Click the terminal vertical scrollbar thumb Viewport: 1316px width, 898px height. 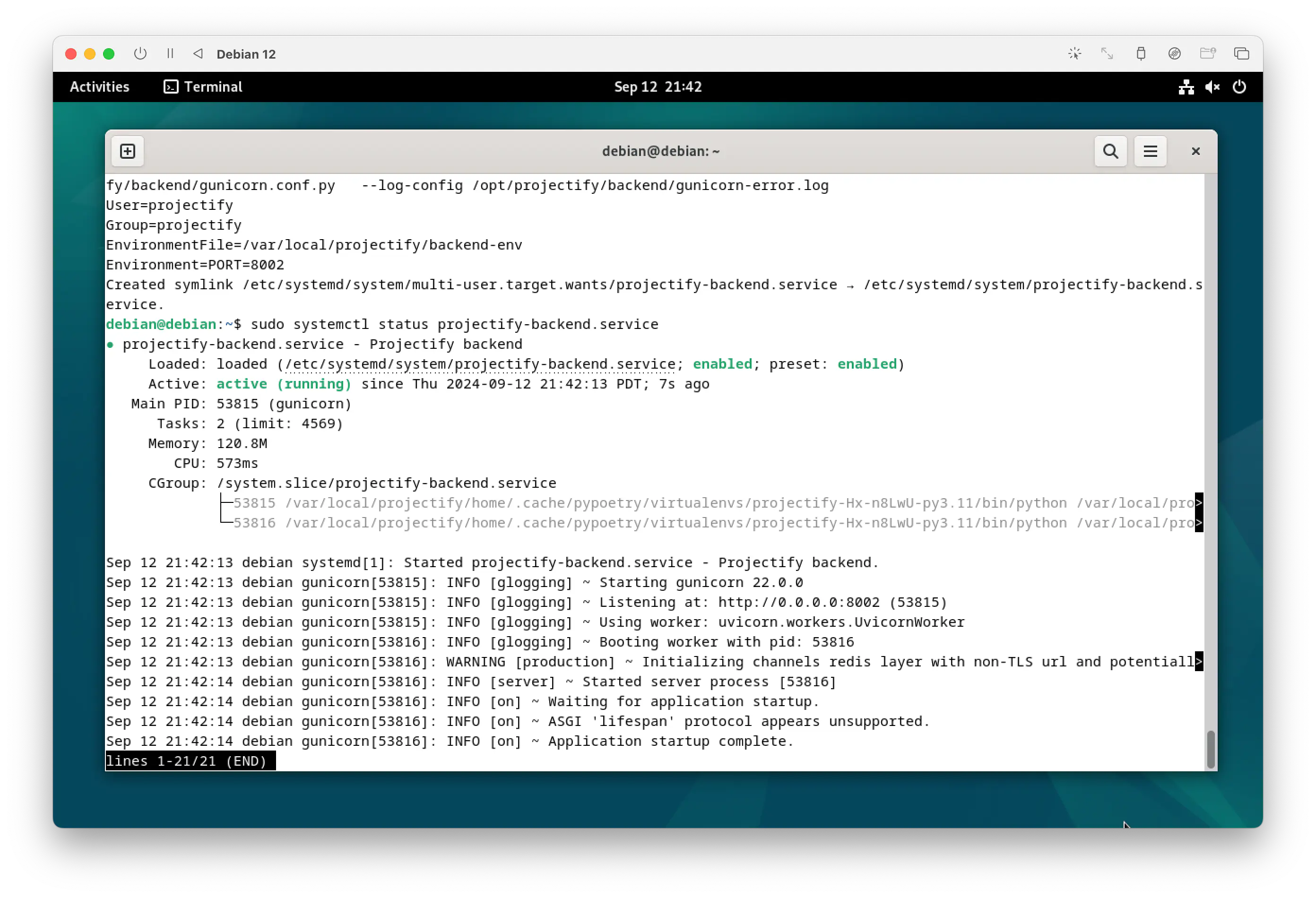tap(1210, 749)
